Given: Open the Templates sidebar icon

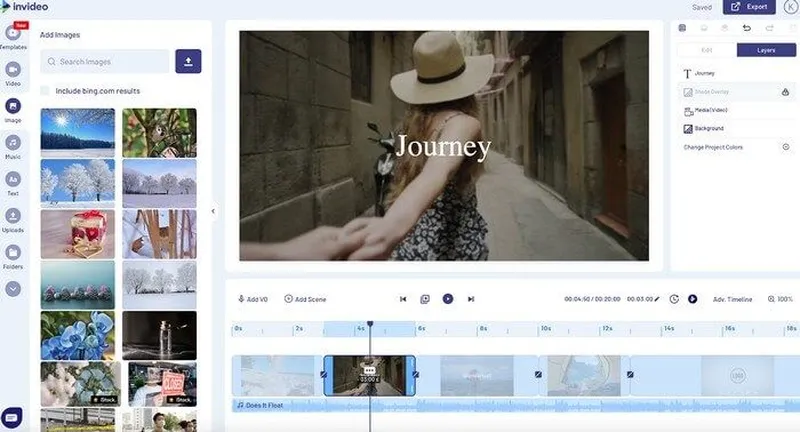Looking at the screenshot, I should click(13, 34).
